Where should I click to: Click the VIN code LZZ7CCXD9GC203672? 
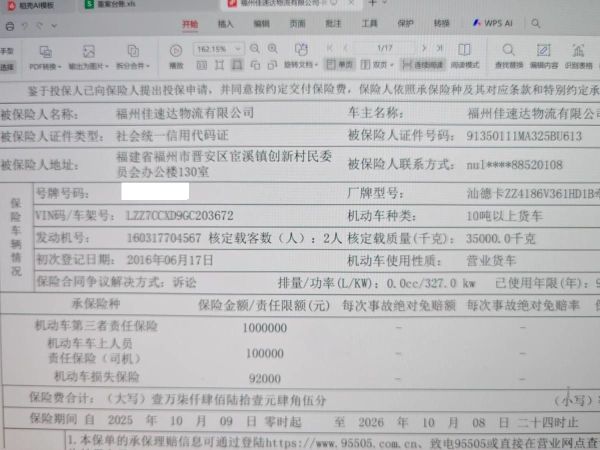180,215
